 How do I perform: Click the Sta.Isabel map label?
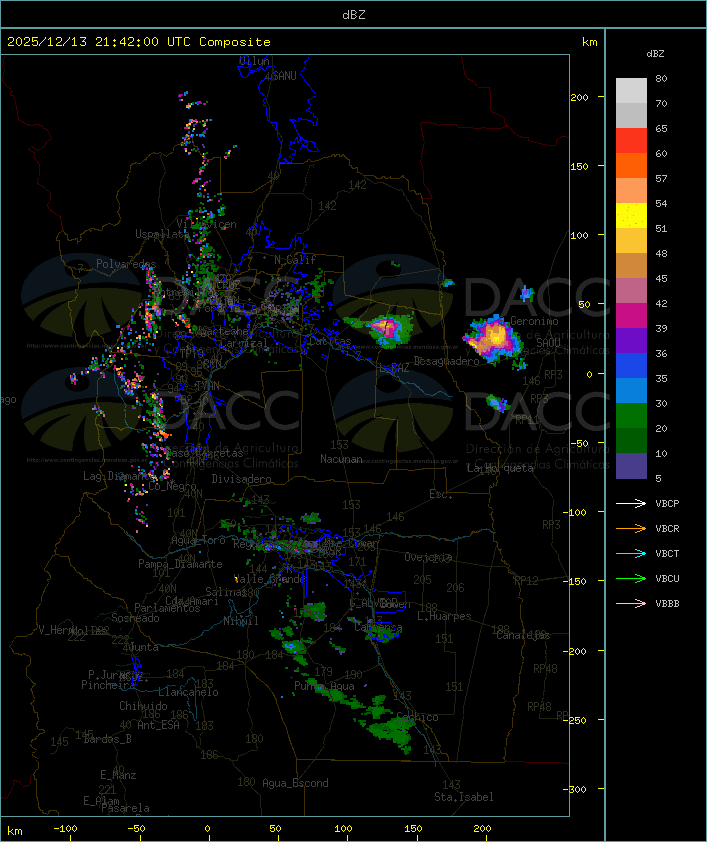pos(464,797)
